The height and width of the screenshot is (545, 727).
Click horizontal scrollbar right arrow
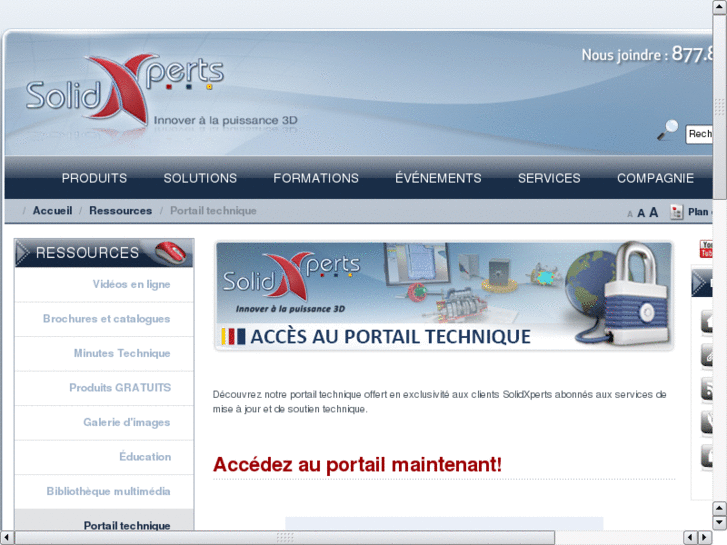point(705,537)
